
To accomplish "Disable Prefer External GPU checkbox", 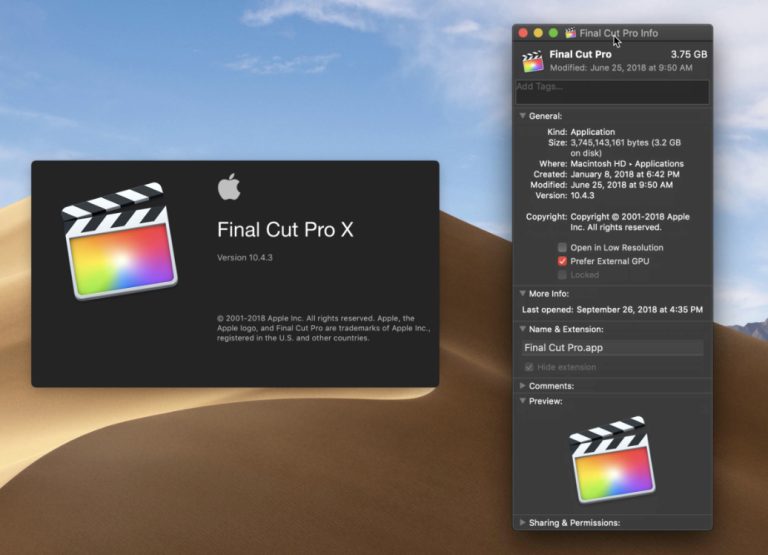I will [563, 261].
